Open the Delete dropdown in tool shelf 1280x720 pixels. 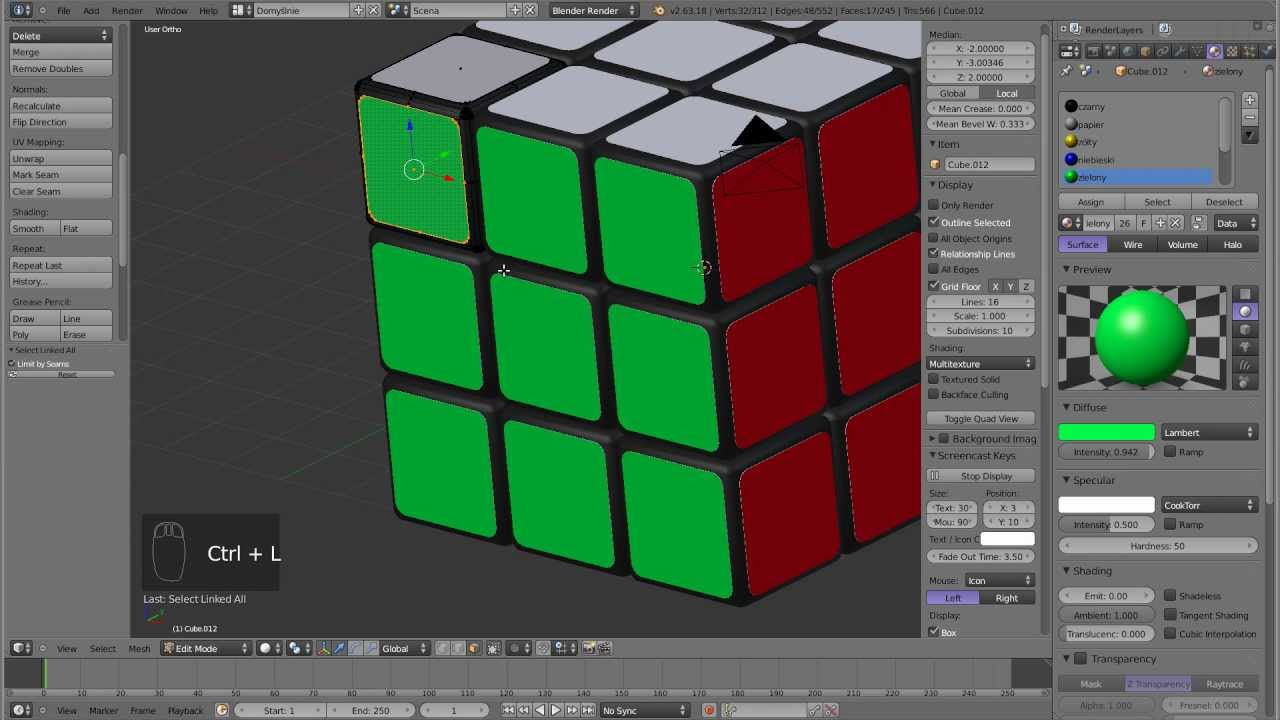click(60, 36)
